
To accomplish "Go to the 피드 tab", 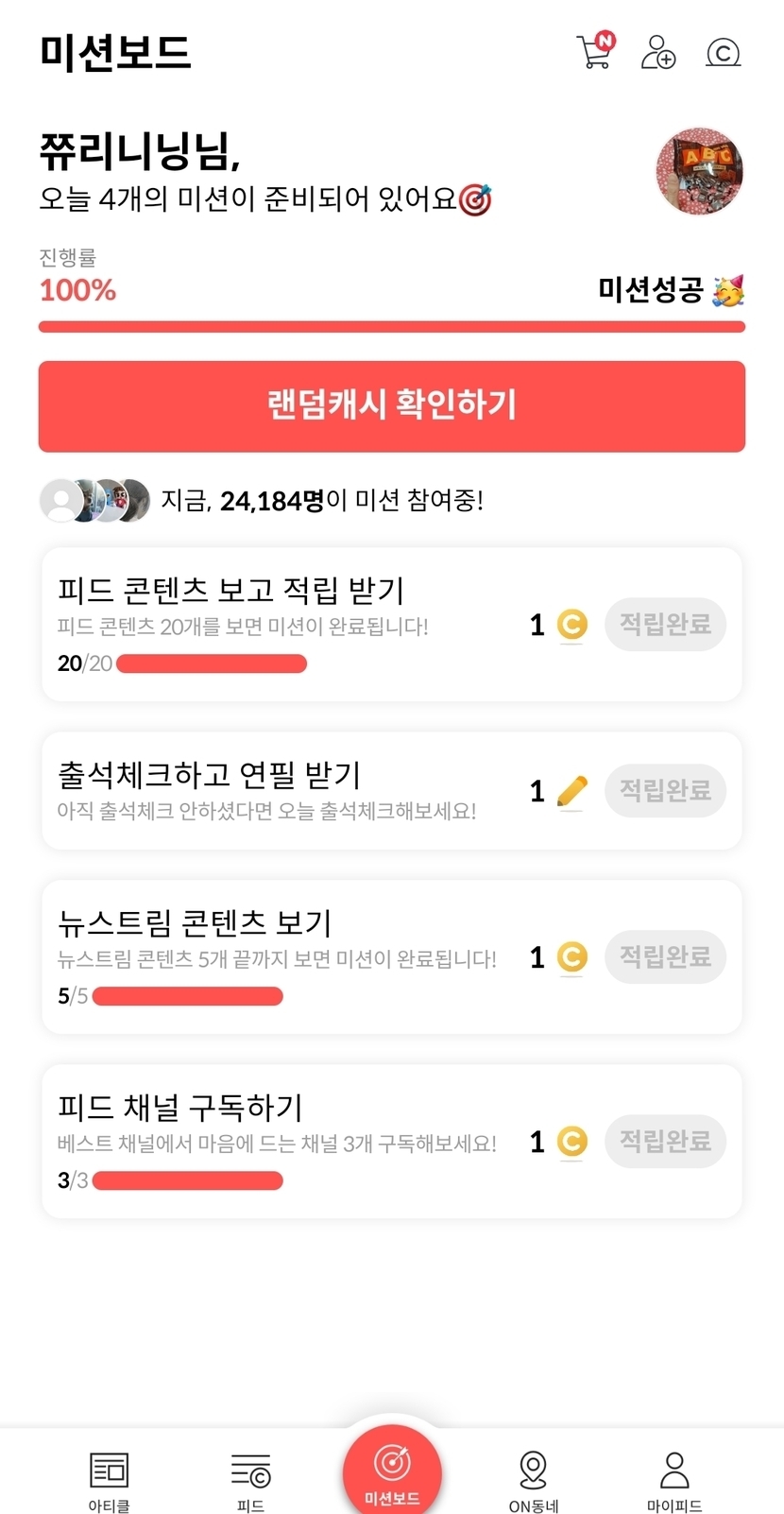I will click(x=251, y=1480).
